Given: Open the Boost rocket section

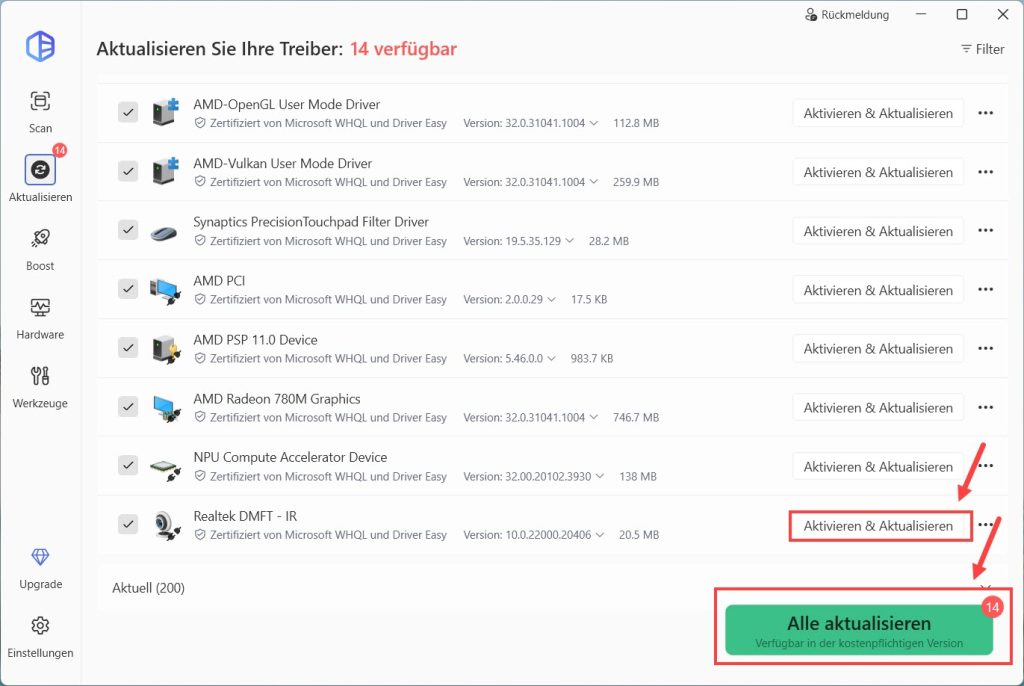Looking at the screenshot, I should pos(40,249).
